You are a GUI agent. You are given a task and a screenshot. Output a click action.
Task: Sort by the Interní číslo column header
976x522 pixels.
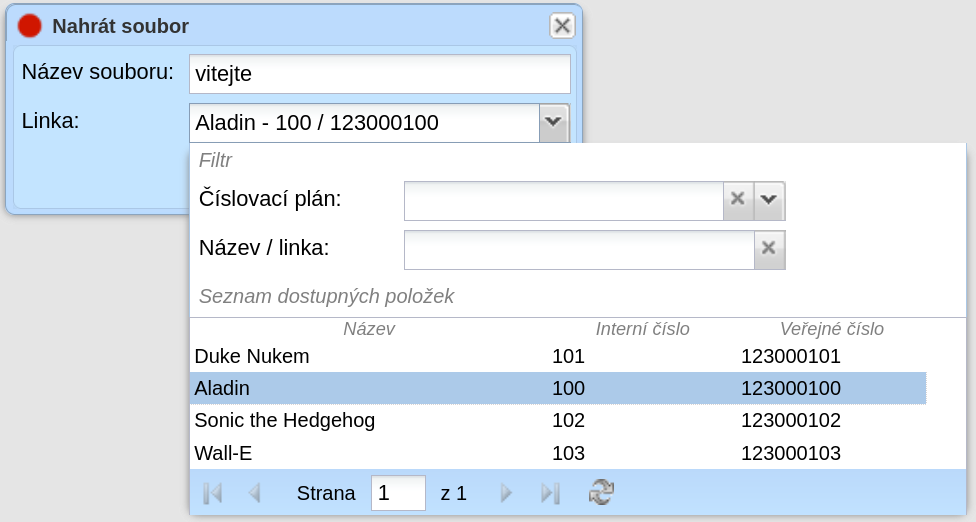[642, 329]
